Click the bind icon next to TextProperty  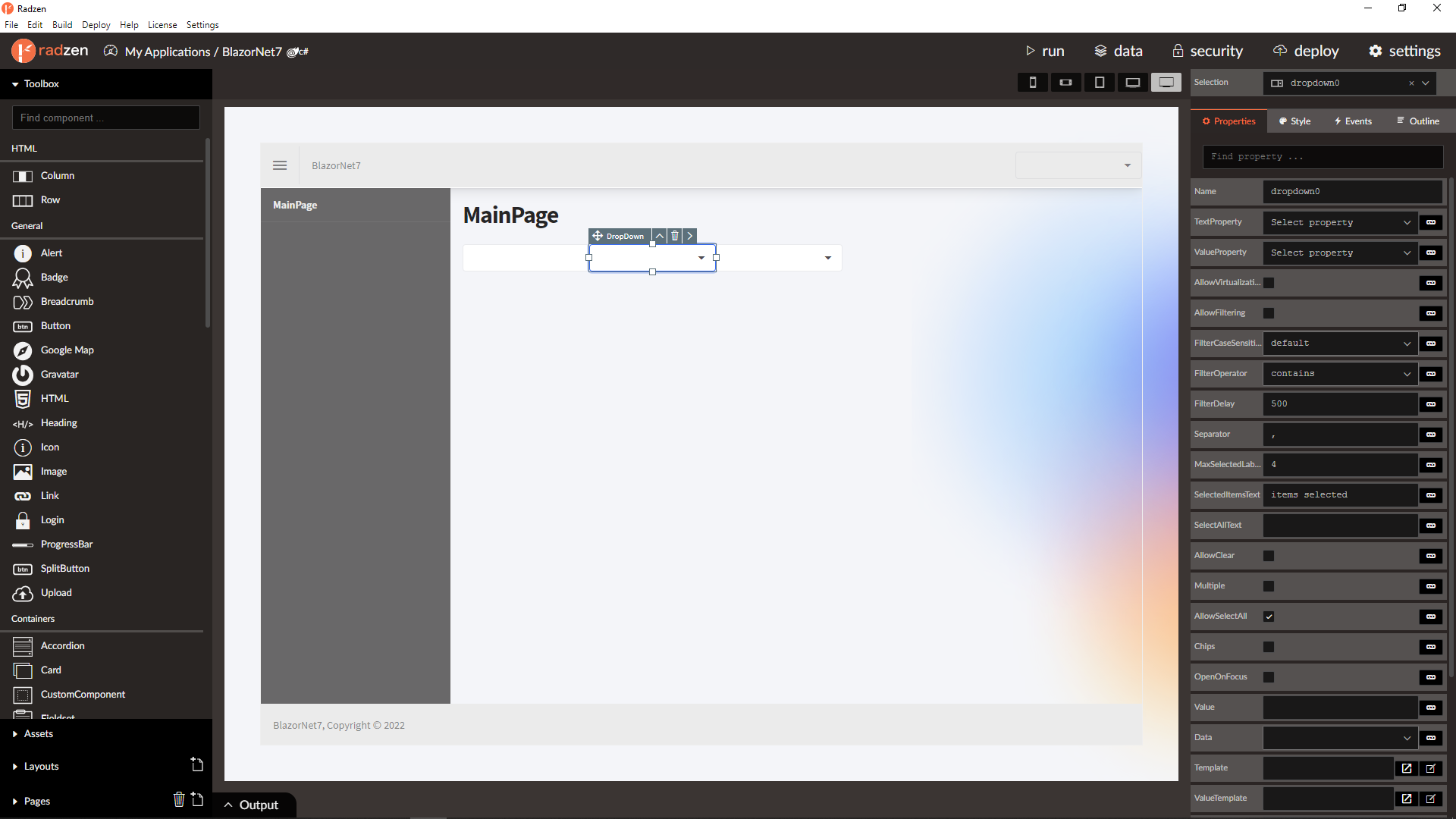1432,222
